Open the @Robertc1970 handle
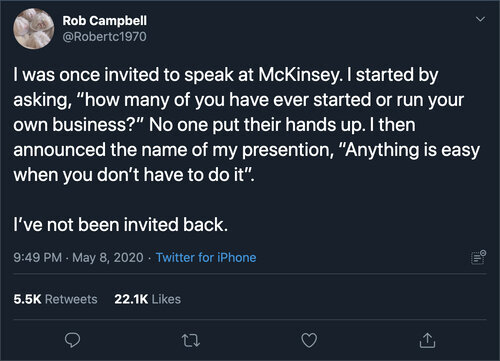The image size is (500, 361). [105, 37]
